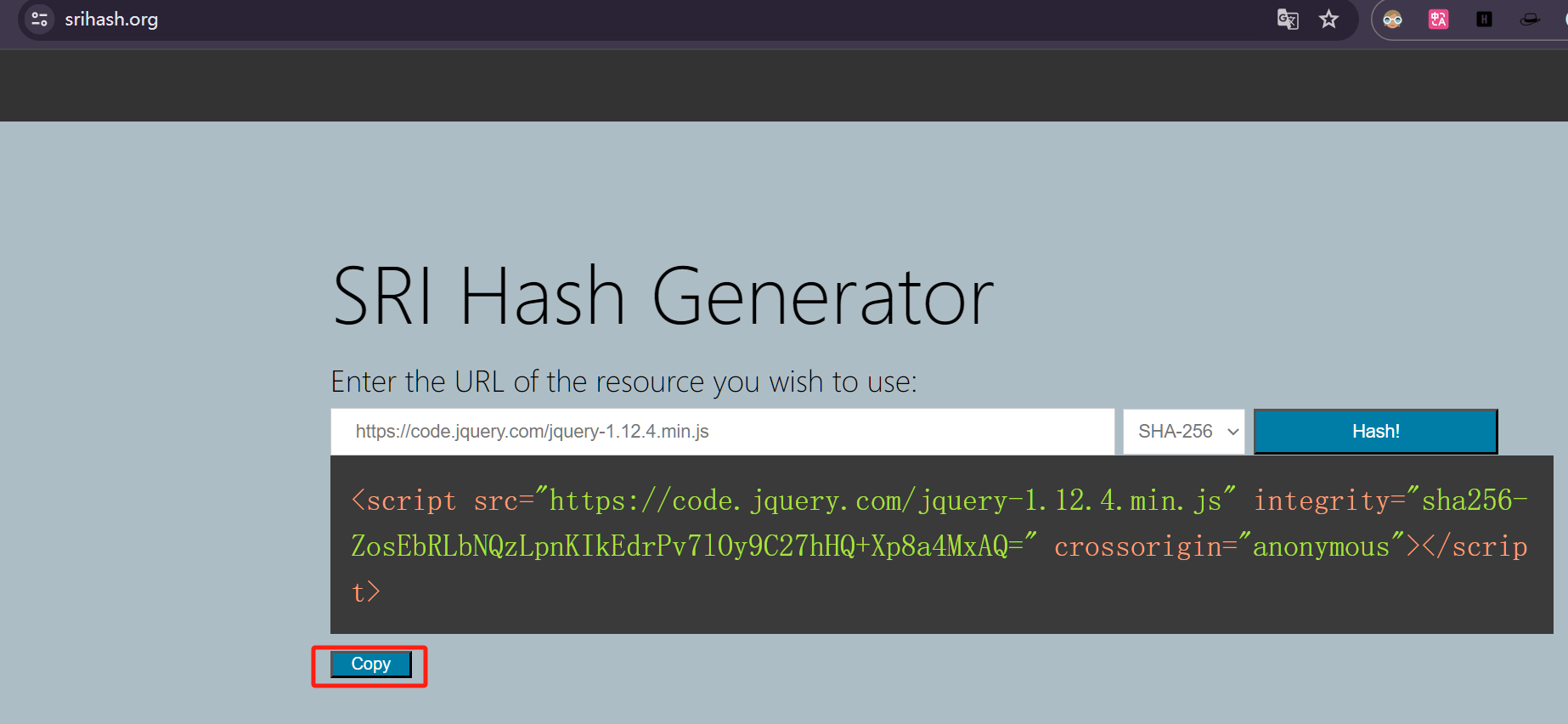
Task: Focus the resource URL input field
Action: tap(722, 431)
